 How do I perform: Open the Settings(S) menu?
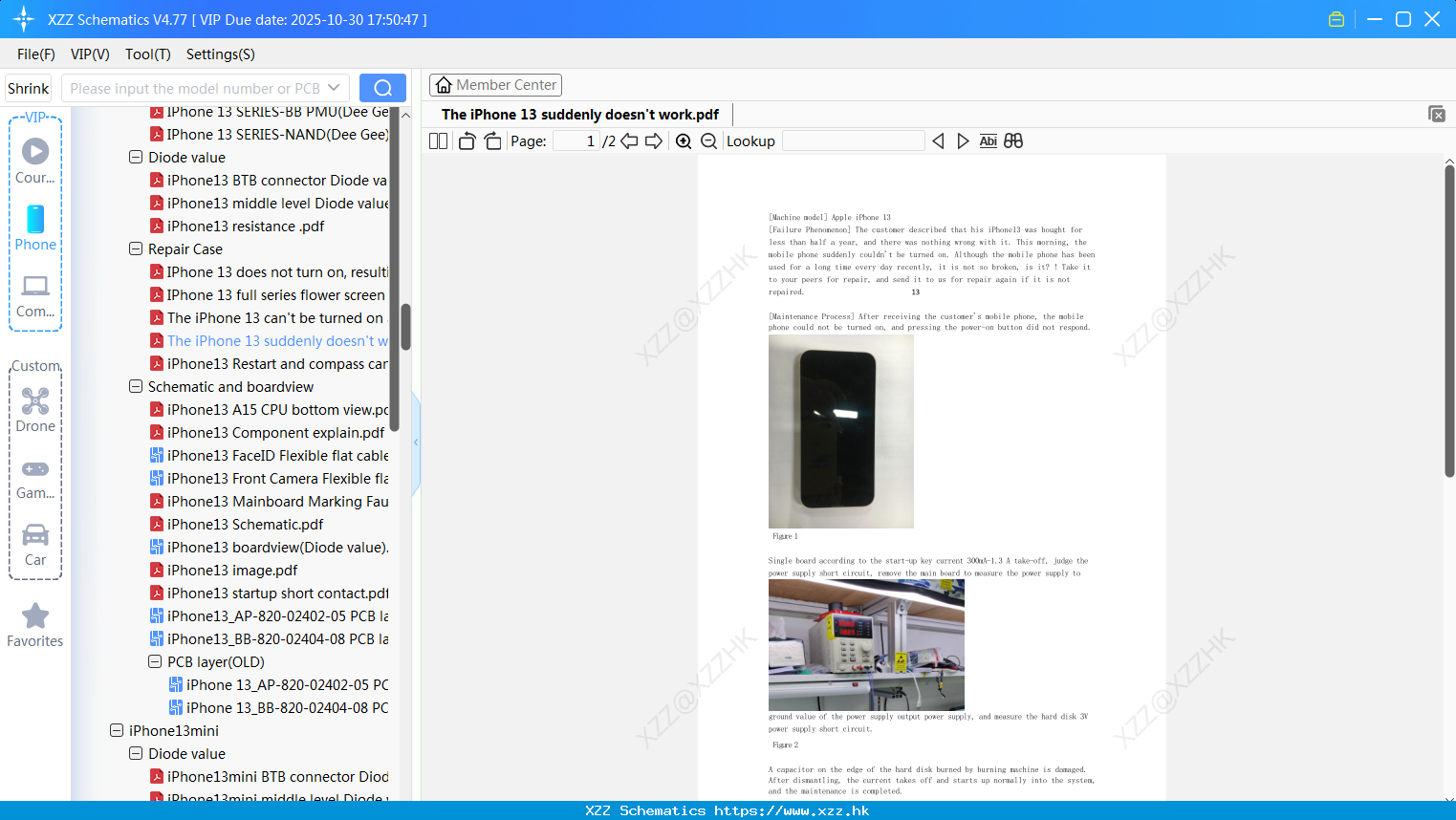coord(221,54)
